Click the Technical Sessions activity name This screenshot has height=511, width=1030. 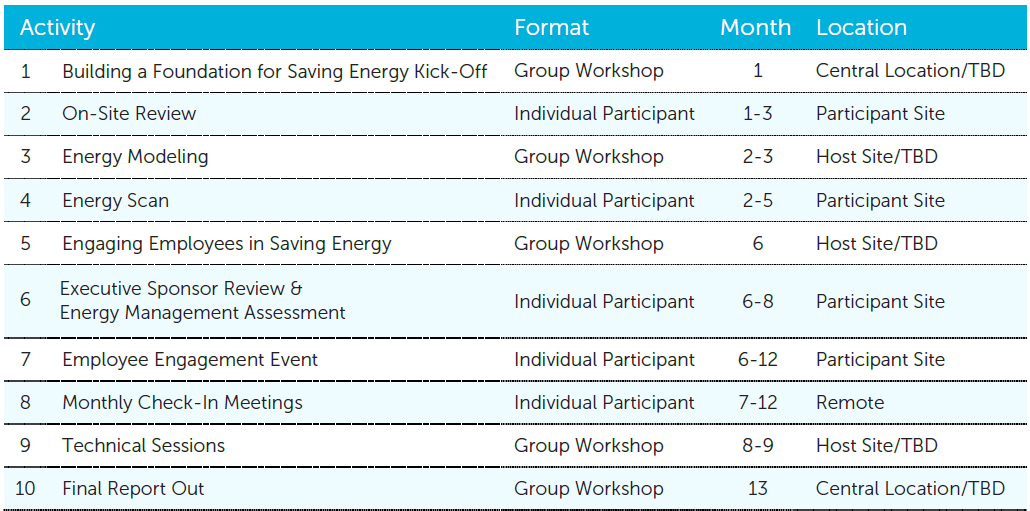click(x=144, y=446)
